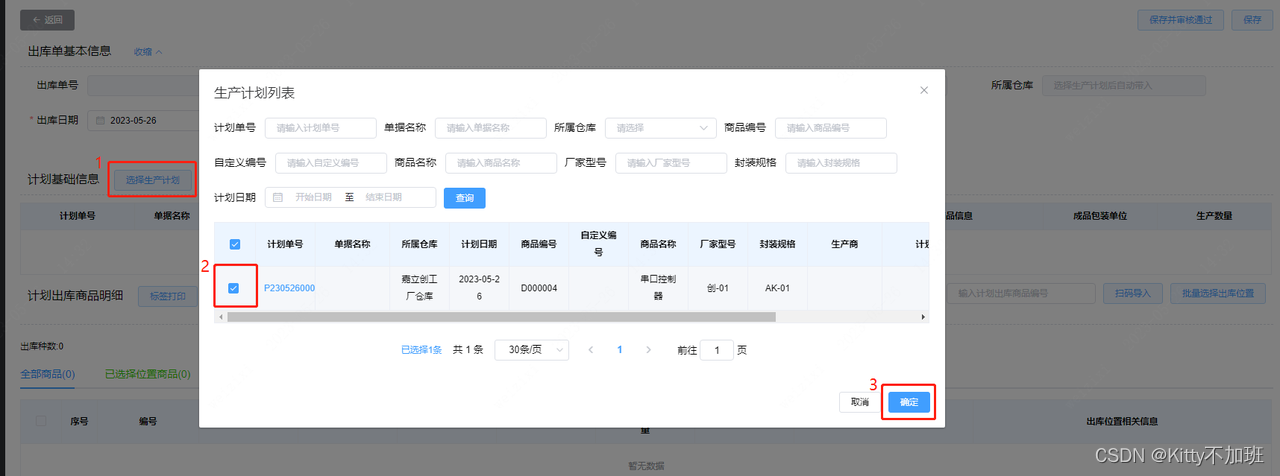Open the 所属仓库 dropdown in dialog
The image size is (1280, 476).
coord(661,128)
